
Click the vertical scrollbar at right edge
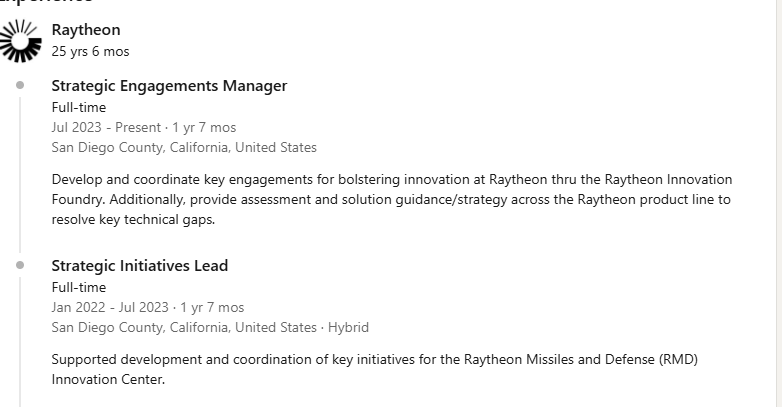pyautogui.click(x=779, y=204)
